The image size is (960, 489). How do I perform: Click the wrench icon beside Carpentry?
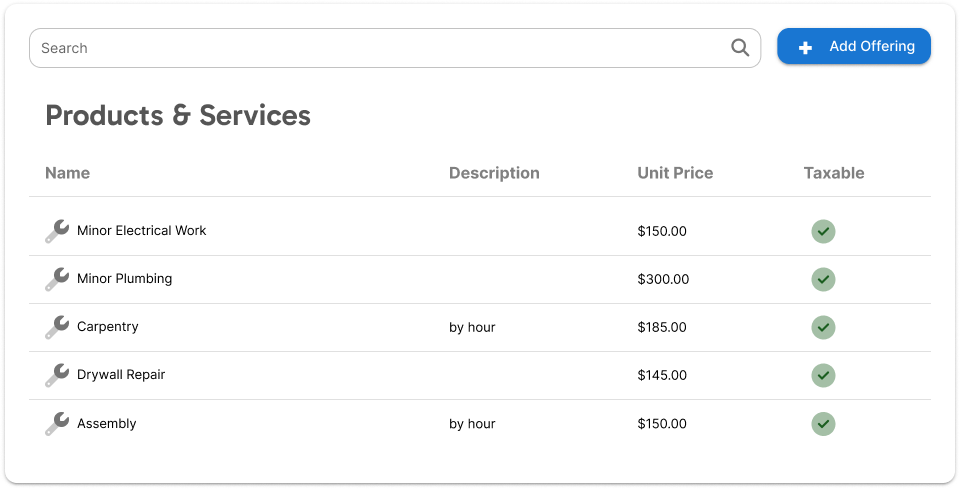pos(57,327)
